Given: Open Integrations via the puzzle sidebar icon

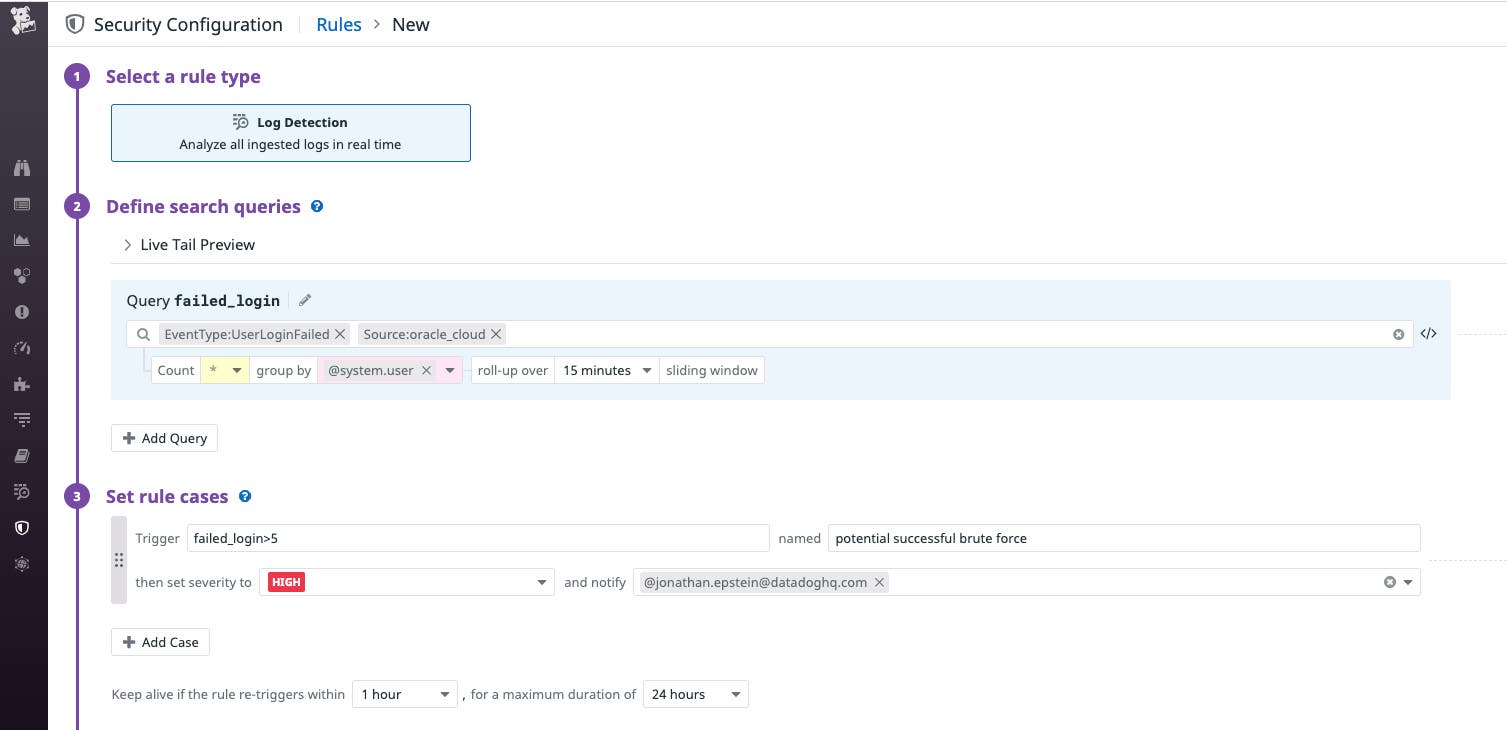Looking at the screenshot, I should (x=22, y=383).
